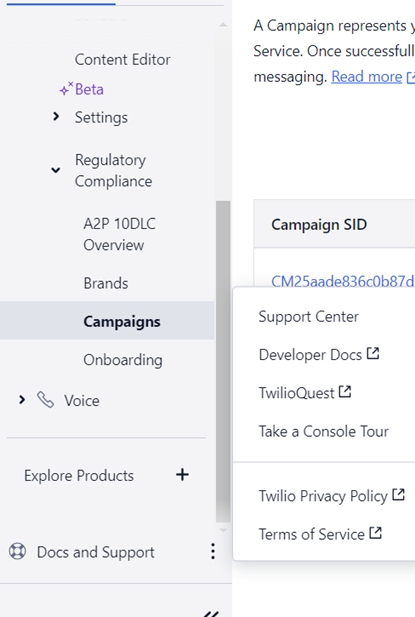This screenshot has width=415, height=617.
Task: Open the Read more link
Action: [x=367, y=76]
